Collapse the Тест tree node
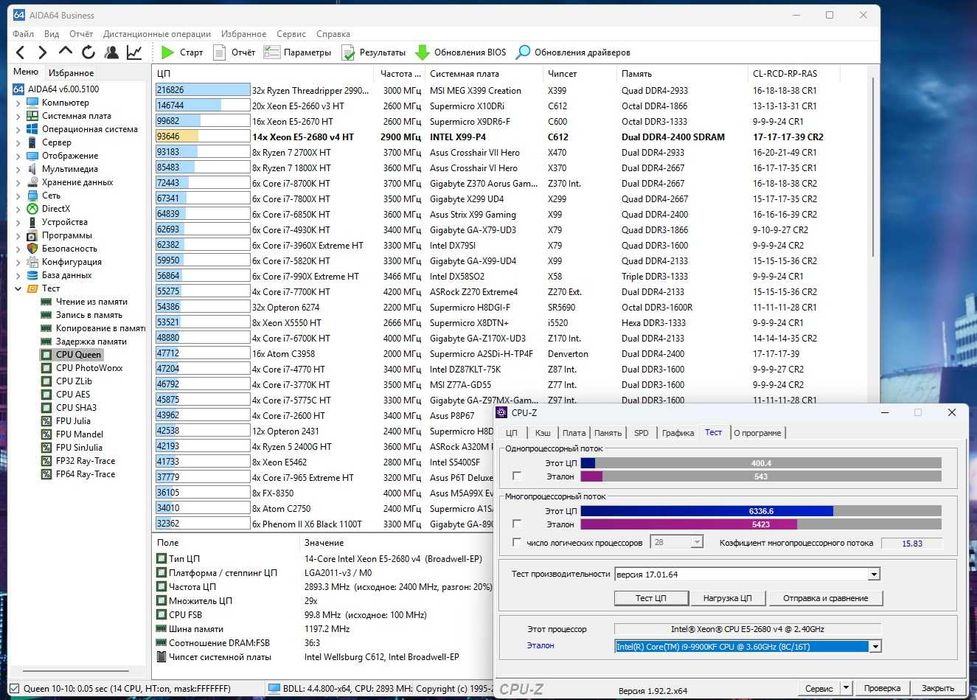 pos(18,289)
